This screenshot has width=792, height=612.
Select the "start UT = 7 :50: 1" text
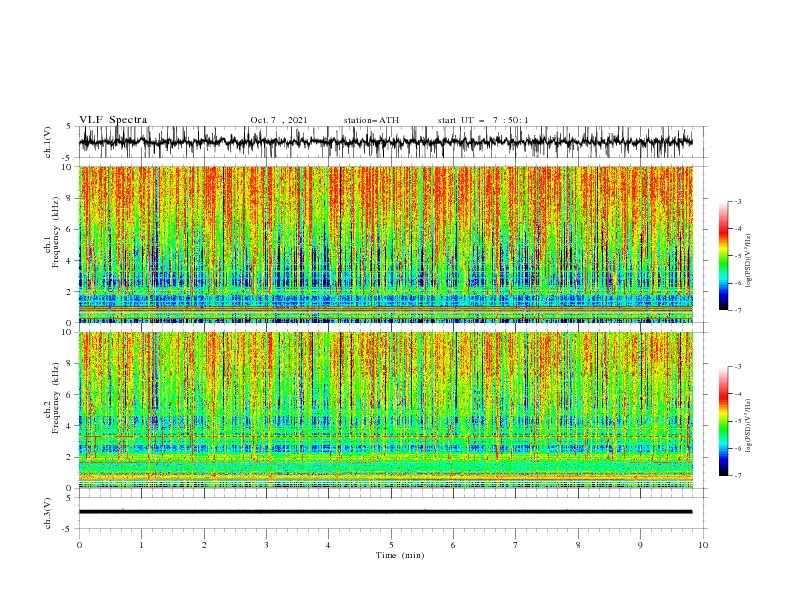click(483, 120)
